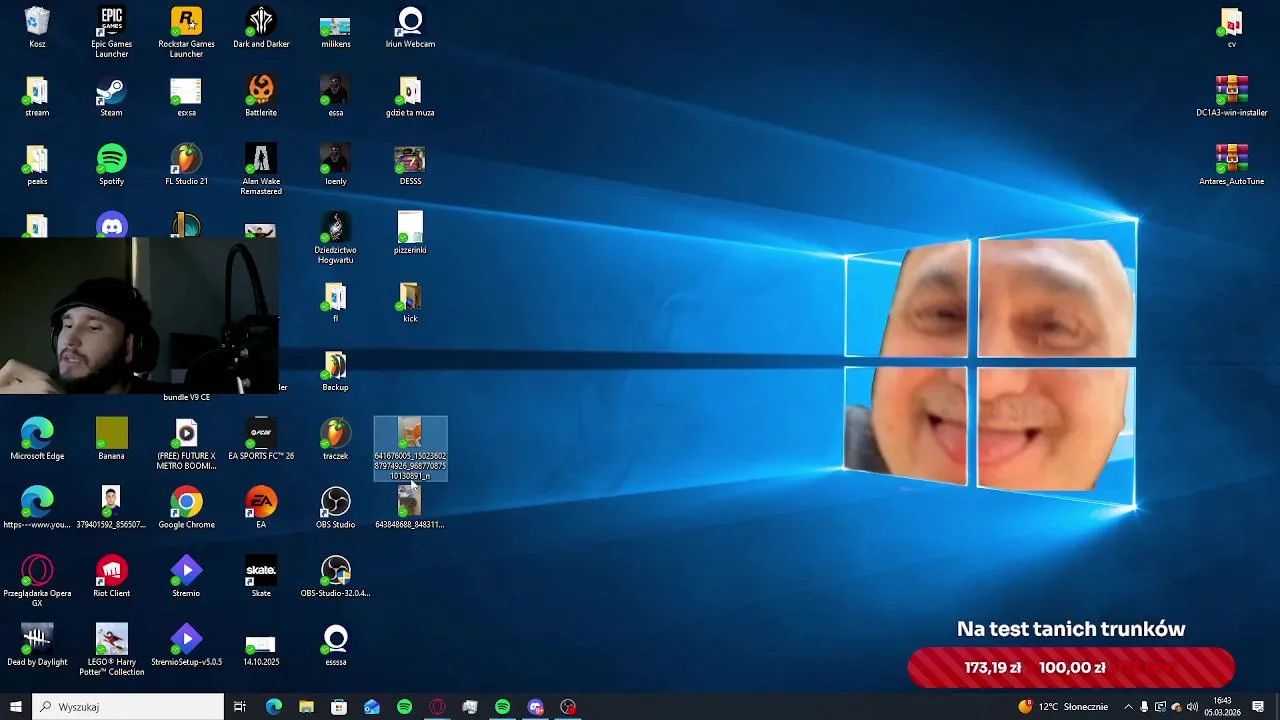Select the gdzie ta muza folder
This screenshot has height=720, width=1280.
pyautogui.click(x=410, y=97)
